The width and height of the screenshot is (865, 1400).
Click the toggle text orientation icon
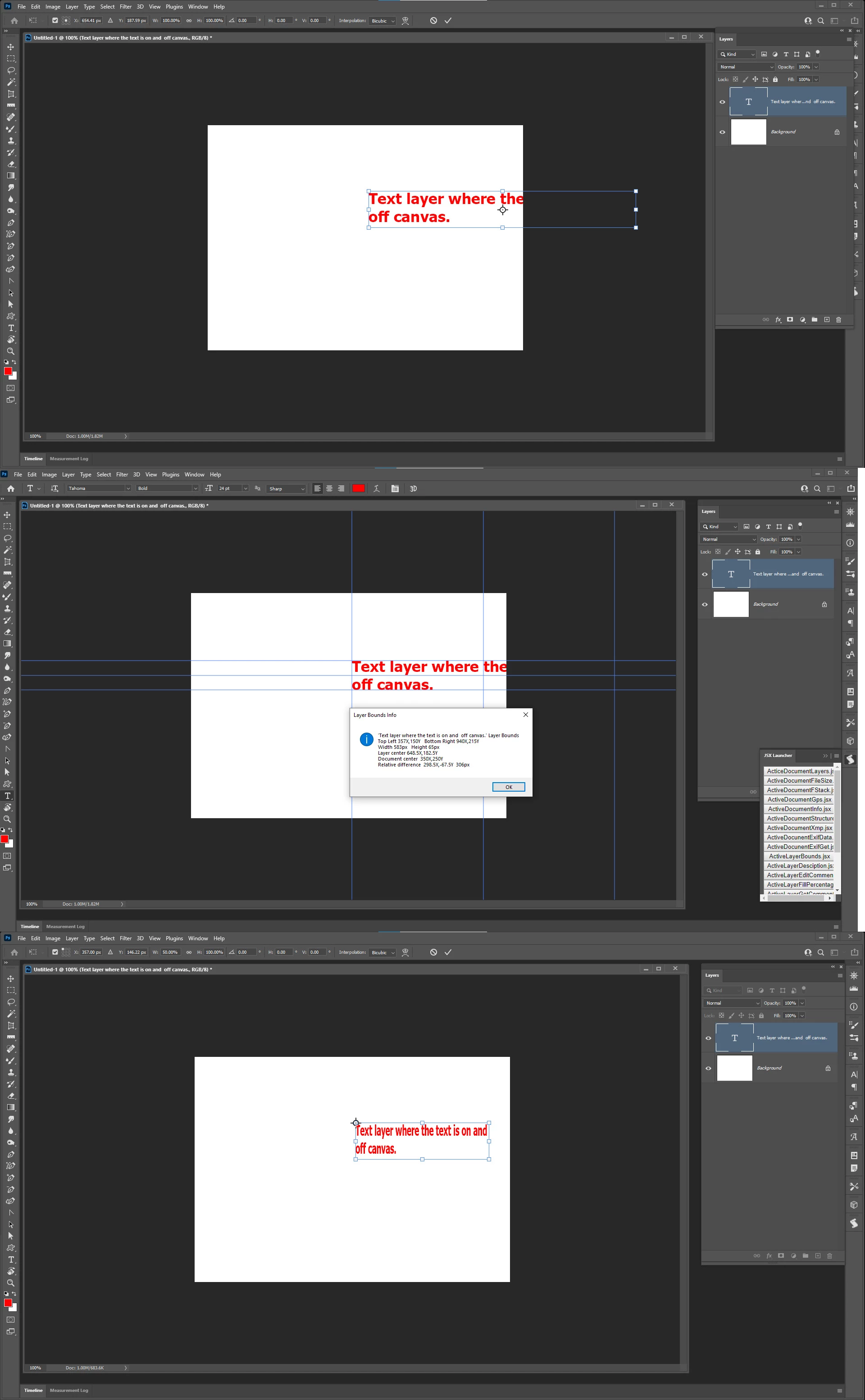(55, 488)
